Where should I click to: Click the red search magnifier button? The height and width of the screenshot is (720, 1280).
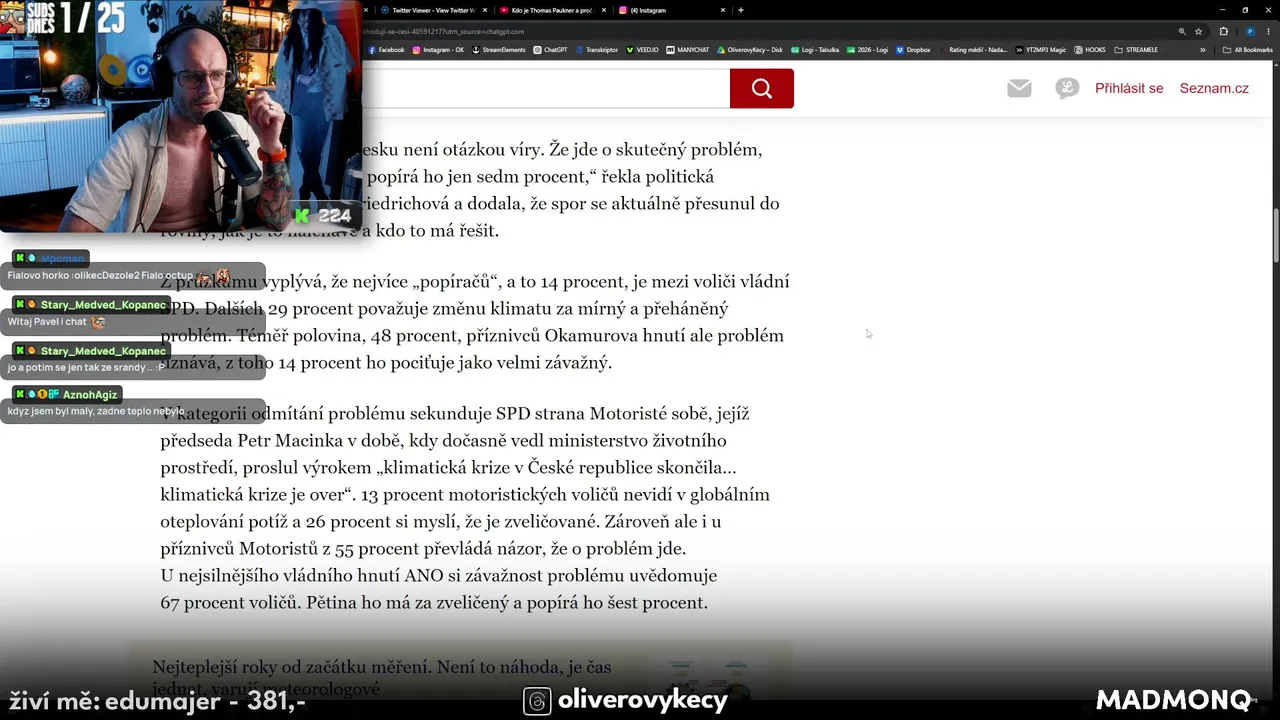tap(762, 88)
